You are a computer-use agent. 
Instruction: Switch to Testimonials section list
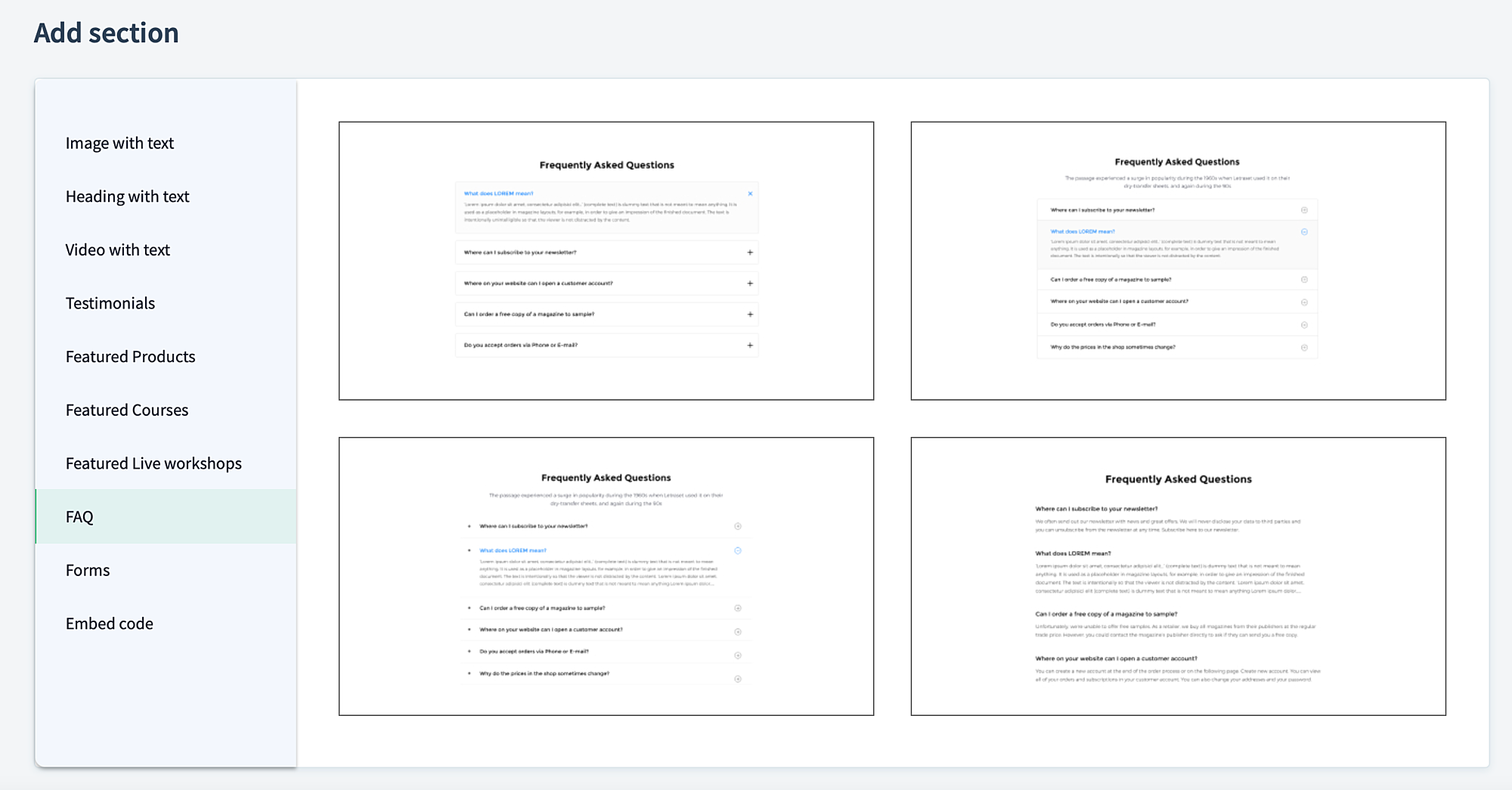(110, 304)
